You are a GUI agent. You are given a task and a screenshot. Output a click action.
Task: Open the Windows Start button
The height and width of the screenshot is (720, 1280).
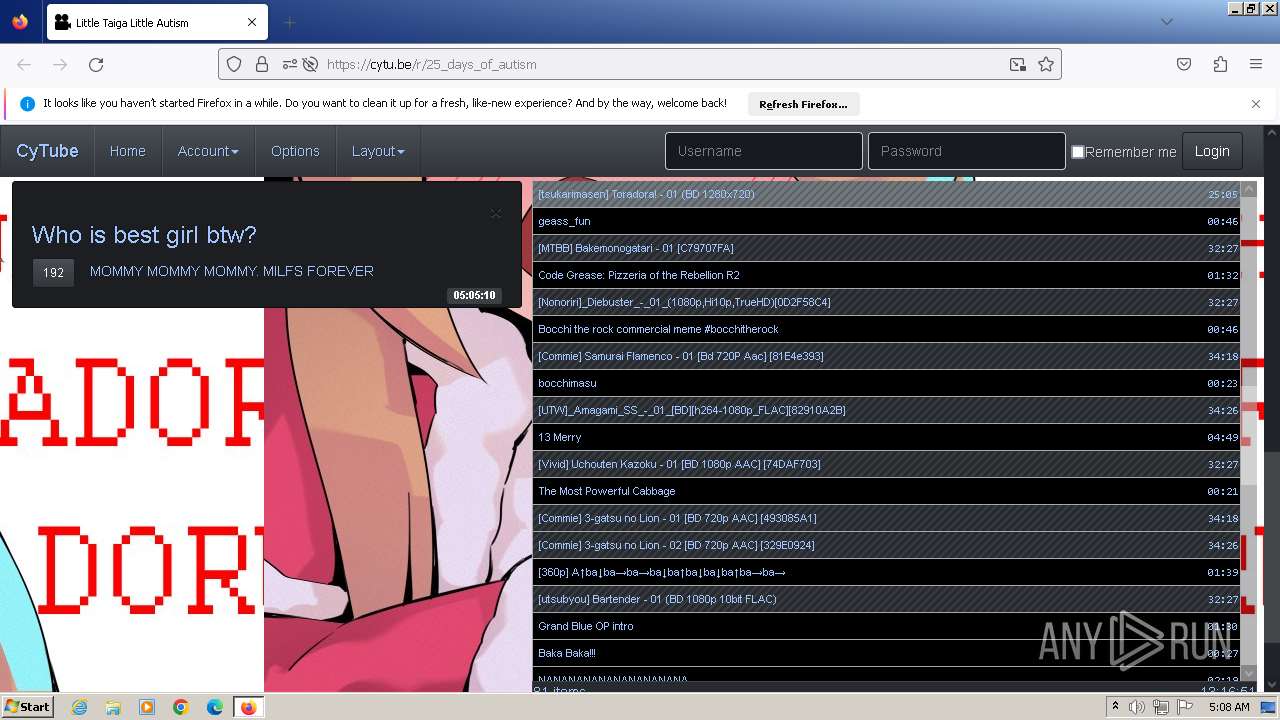click(28, 706)
